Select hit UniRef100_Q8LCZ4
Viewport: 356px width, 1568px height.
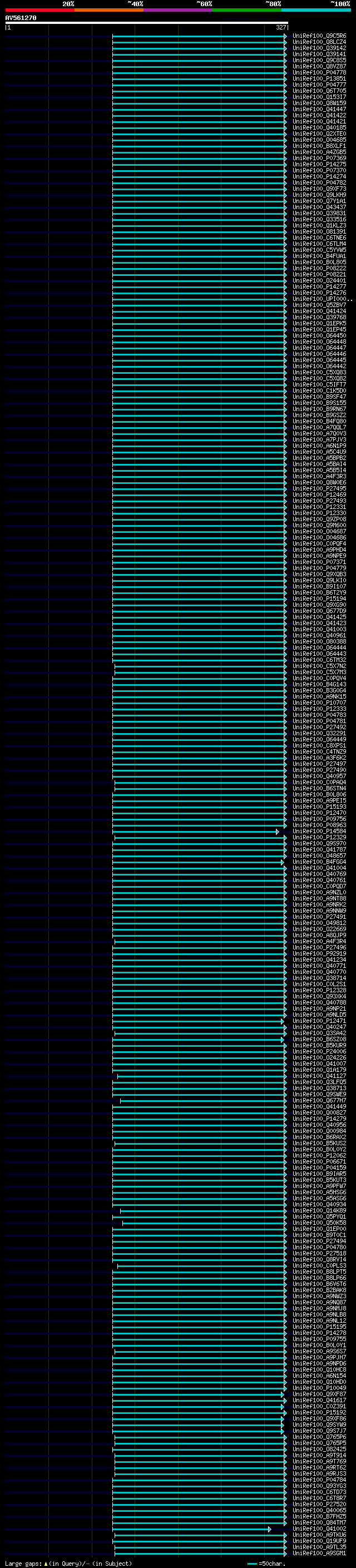319,42
